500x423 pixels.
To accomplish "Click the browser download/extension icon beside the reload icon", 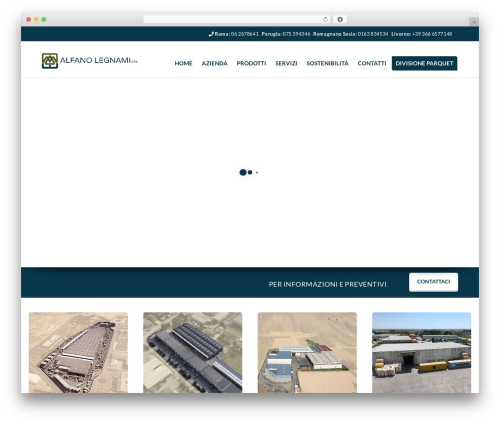I will (340, 20).
